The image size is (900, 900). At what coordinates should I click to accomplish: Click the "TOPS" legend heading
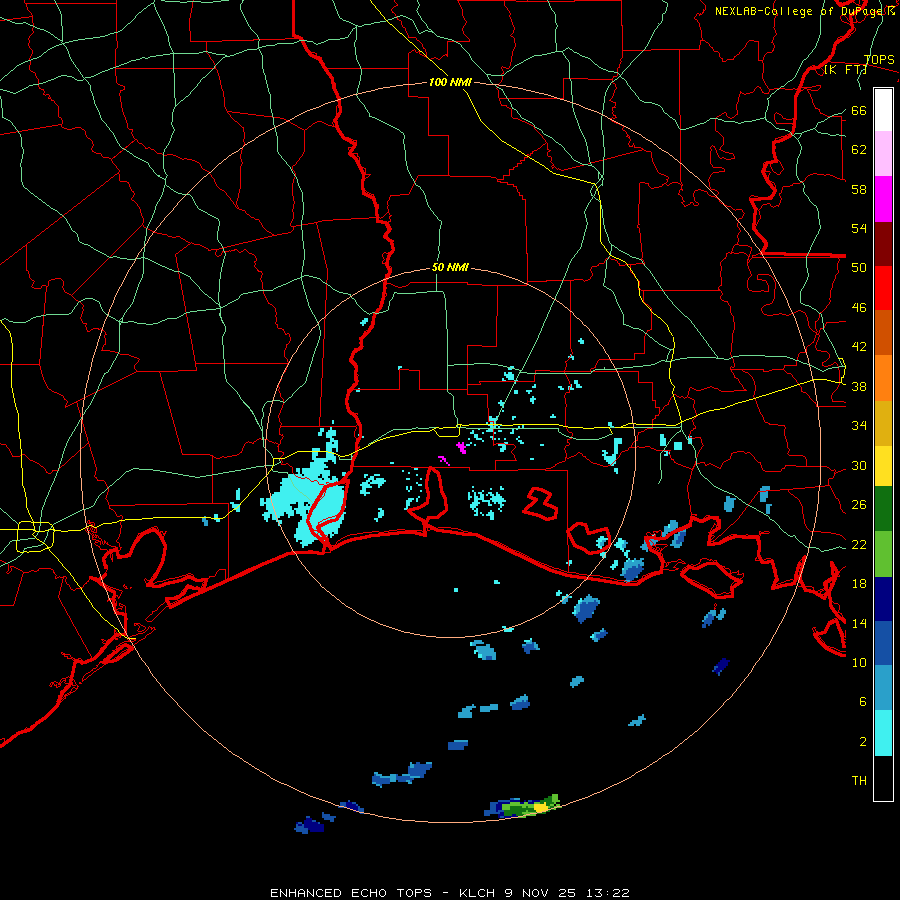(x=879, y=59)
